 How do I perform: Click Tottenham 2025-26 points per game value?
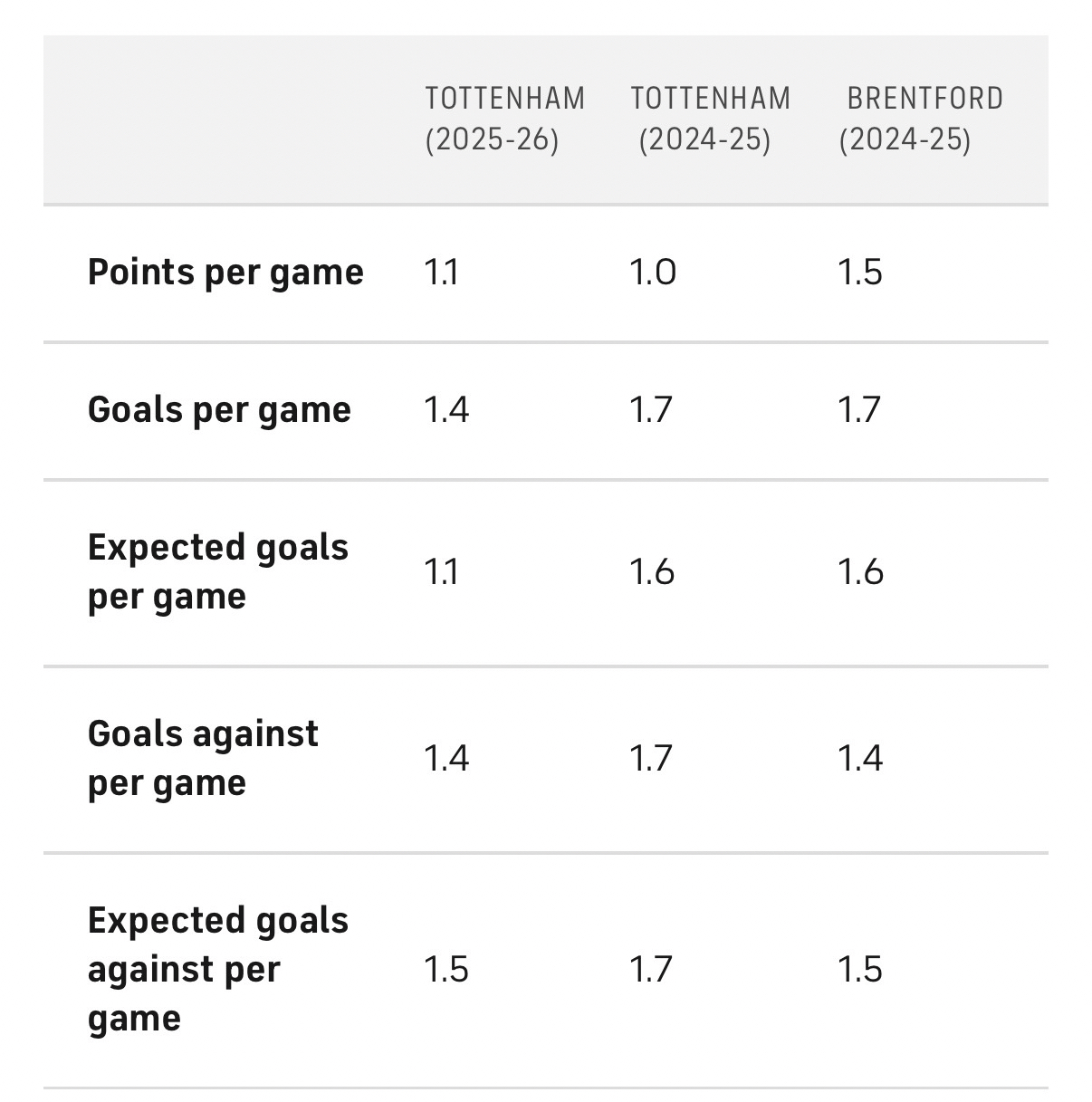[442, 273]
